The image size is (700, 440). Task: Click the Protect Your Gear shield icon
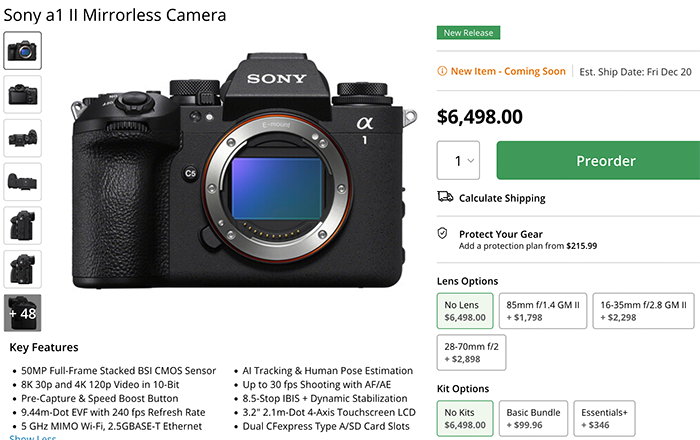[x=443, y=233]
